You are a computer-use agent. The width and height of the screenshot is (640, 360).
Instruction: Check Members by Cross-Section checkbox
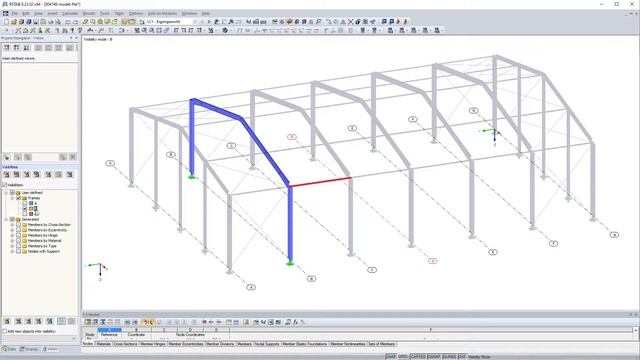click(x=18, y=225)
